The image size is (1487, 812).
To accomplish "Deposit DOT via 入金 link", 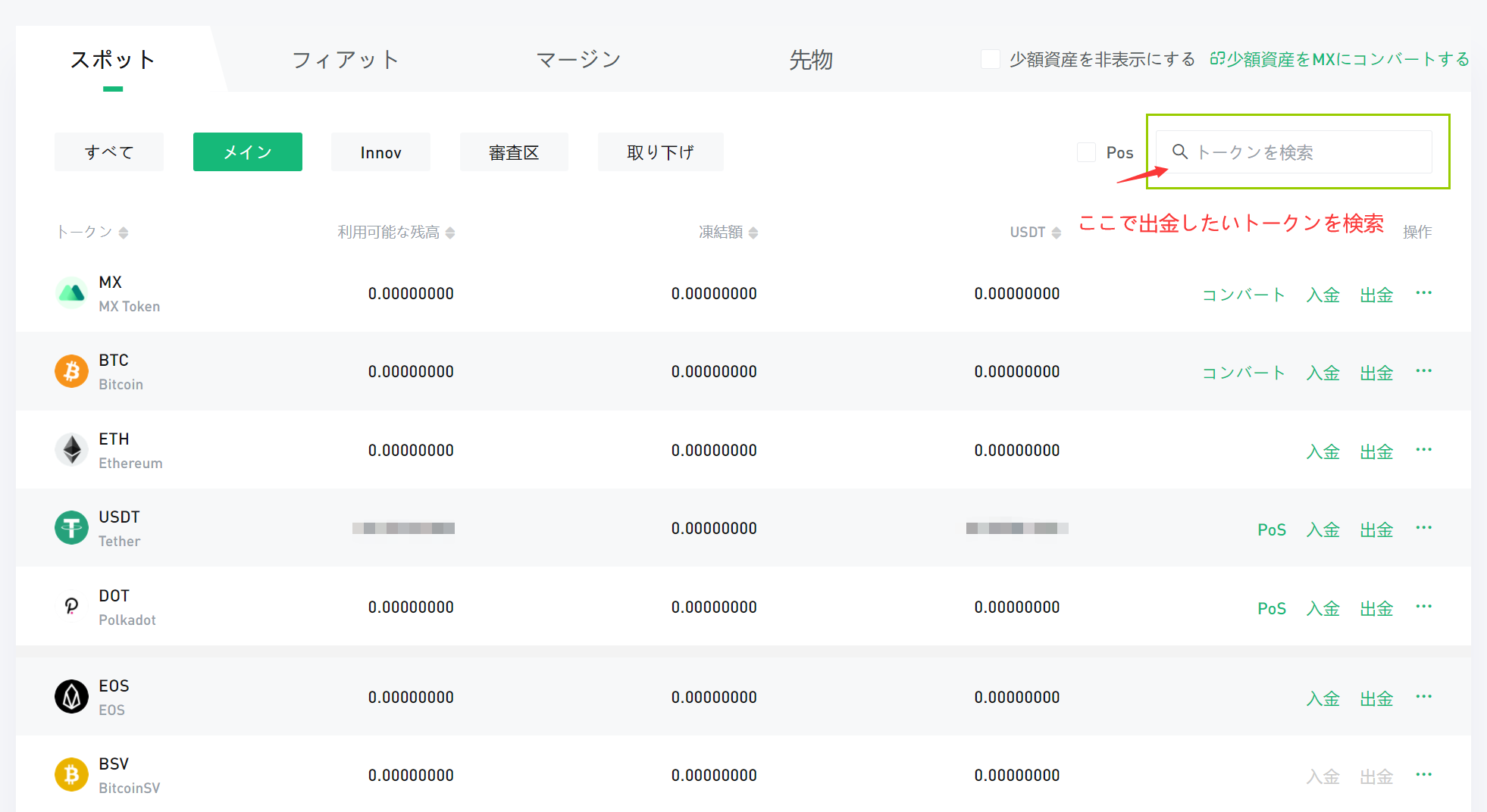I will coord(1323,608).
